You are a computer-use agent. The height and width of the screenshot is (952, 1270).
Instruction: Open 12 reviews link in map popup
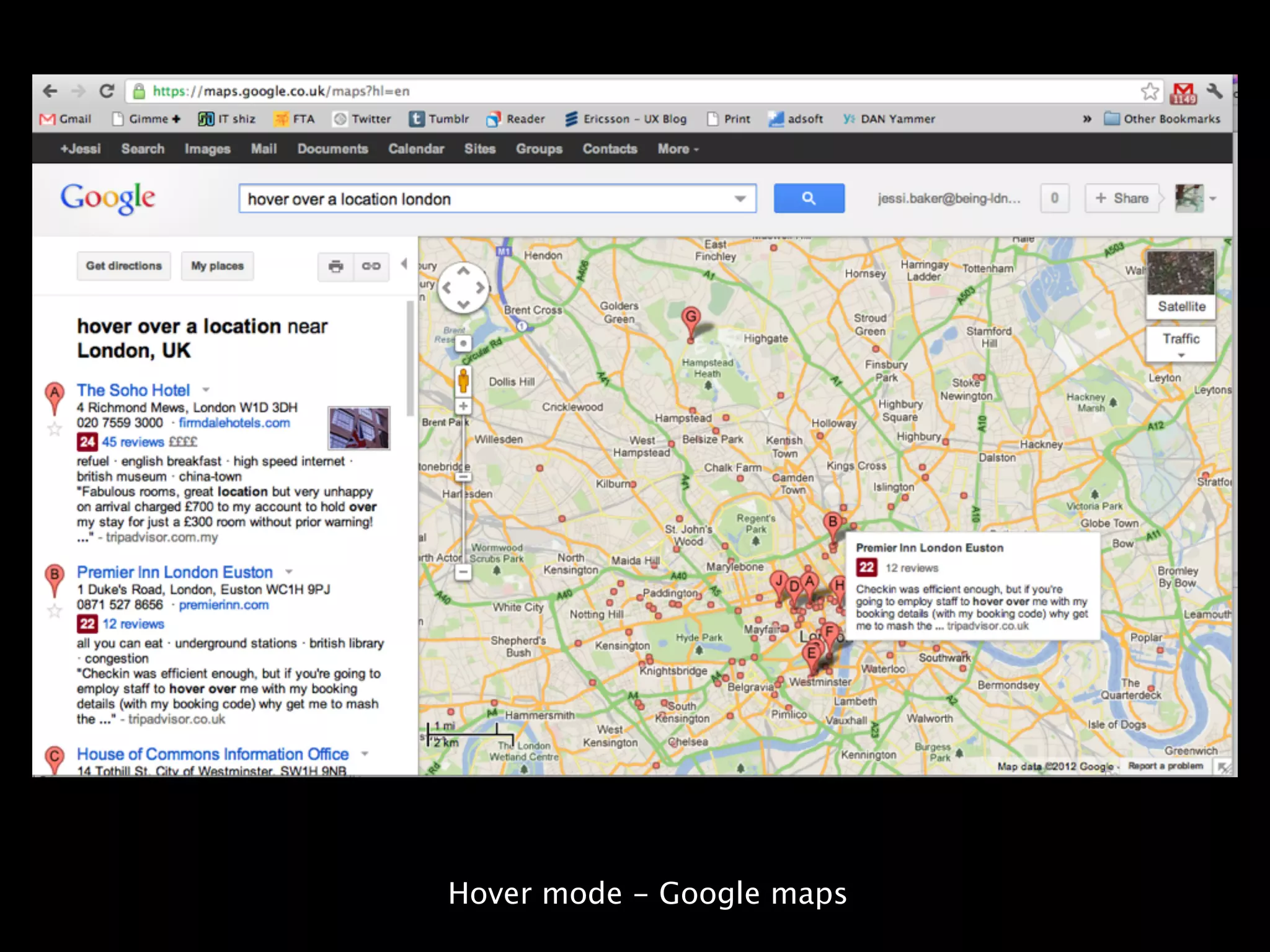tap(911, 568)
